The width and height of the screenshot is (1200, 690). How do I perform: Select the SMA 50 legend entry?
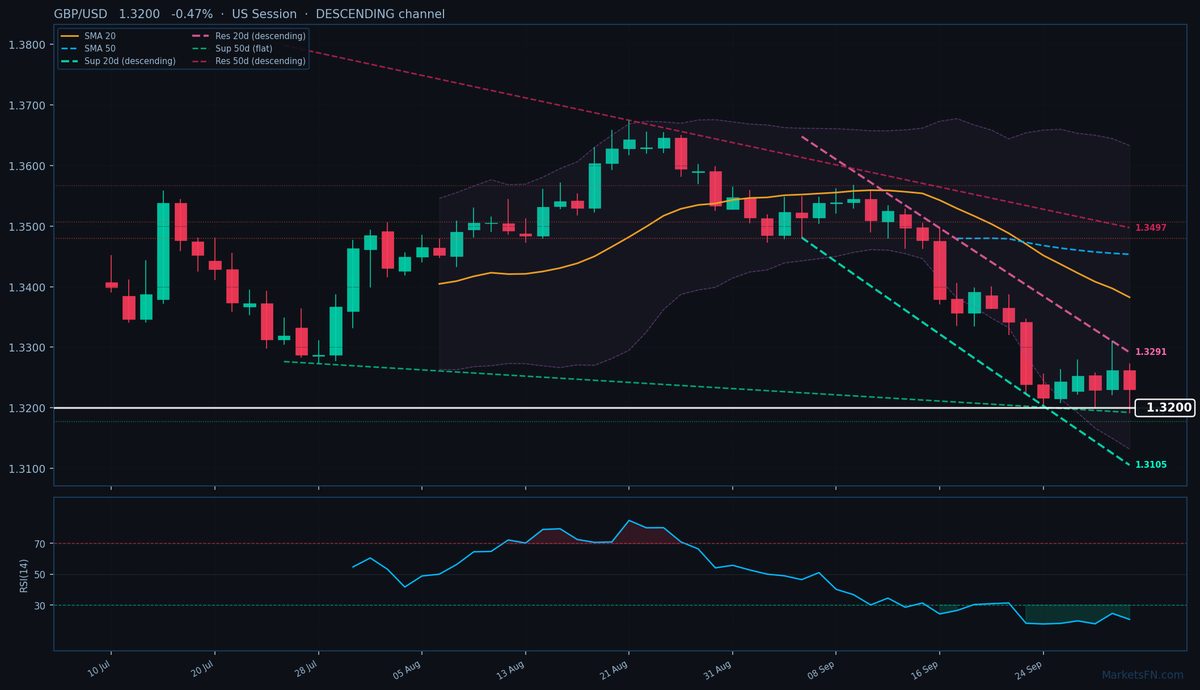[x=88, y=48]
